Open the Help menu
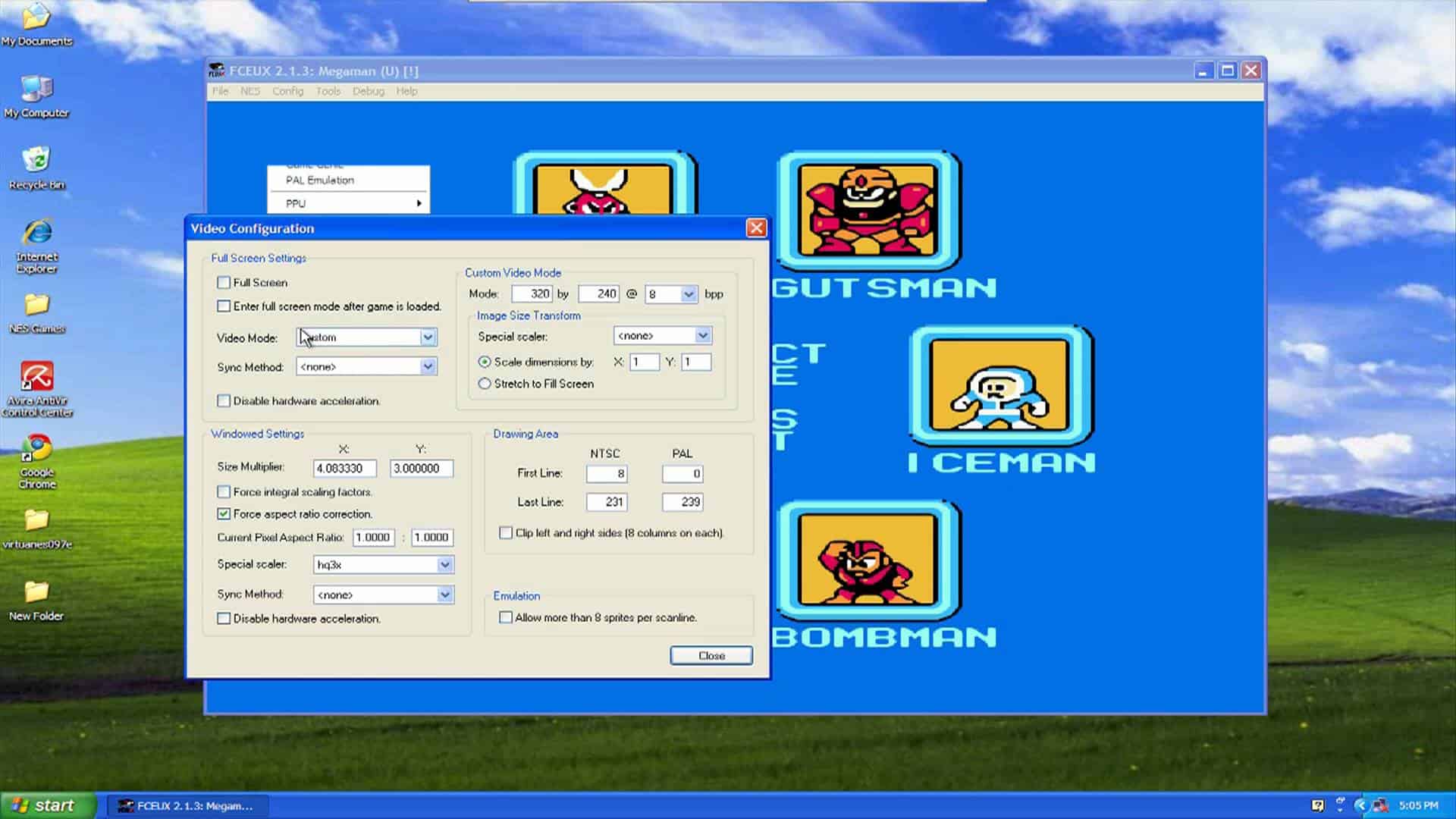The height and width of the screenshot is (819, 1456). tap(406, 91)
